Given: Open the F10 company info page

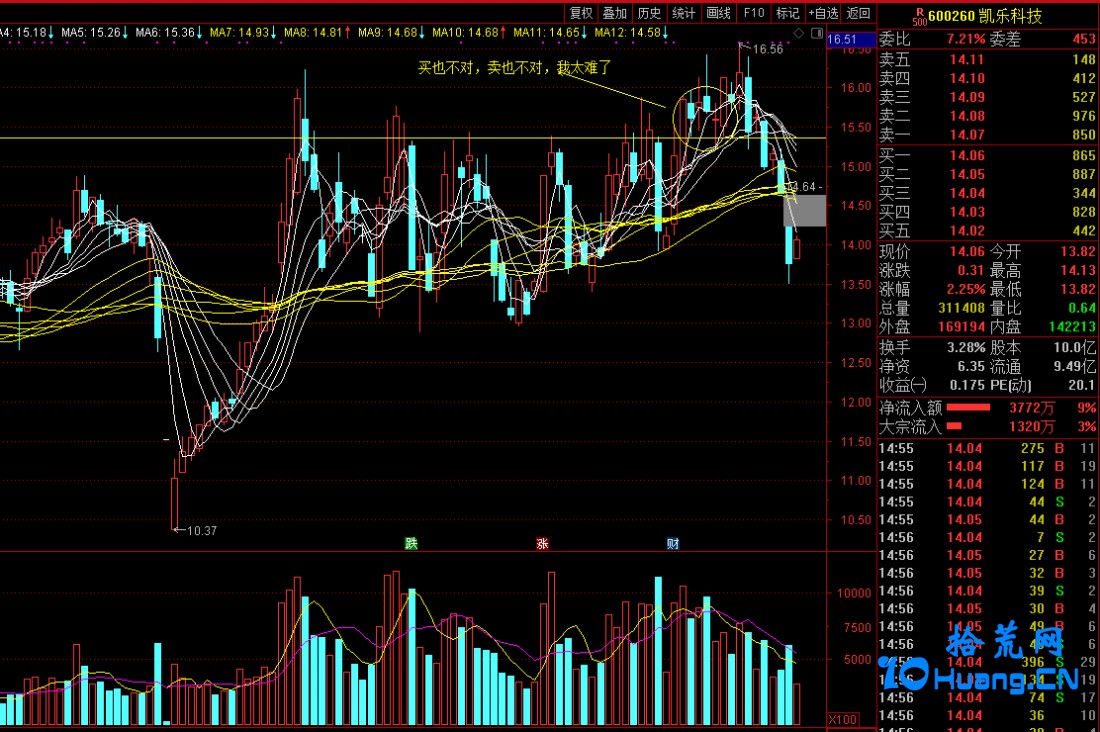Looking at the screenshot, I should click(753, 13).
